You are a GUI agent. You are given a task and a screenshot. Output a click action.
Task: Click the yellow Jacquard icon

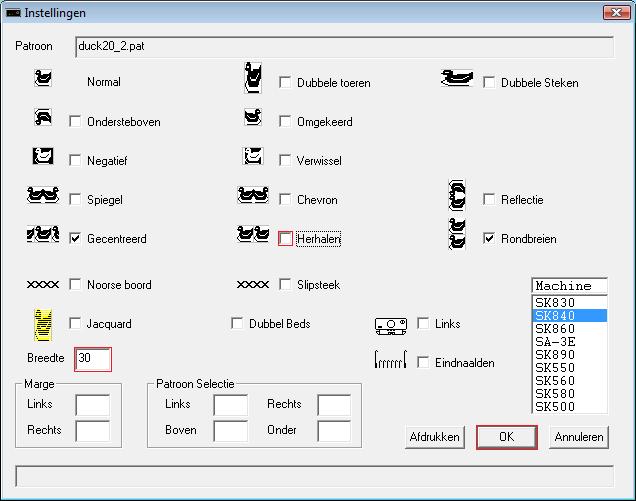(43, 322)
